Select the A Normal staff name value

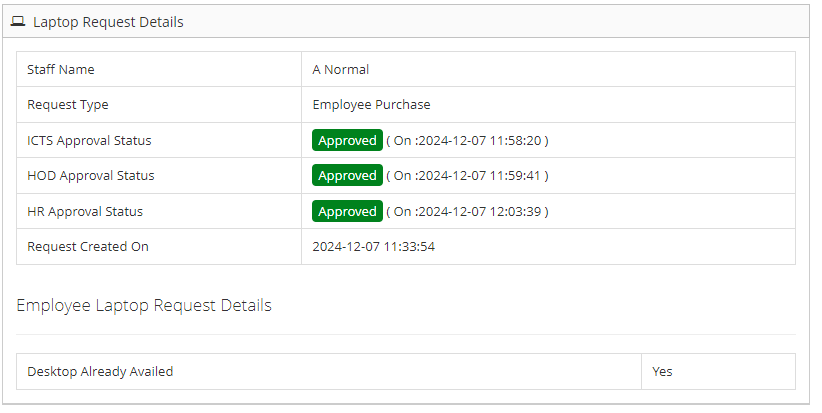(x=341, y=70)
